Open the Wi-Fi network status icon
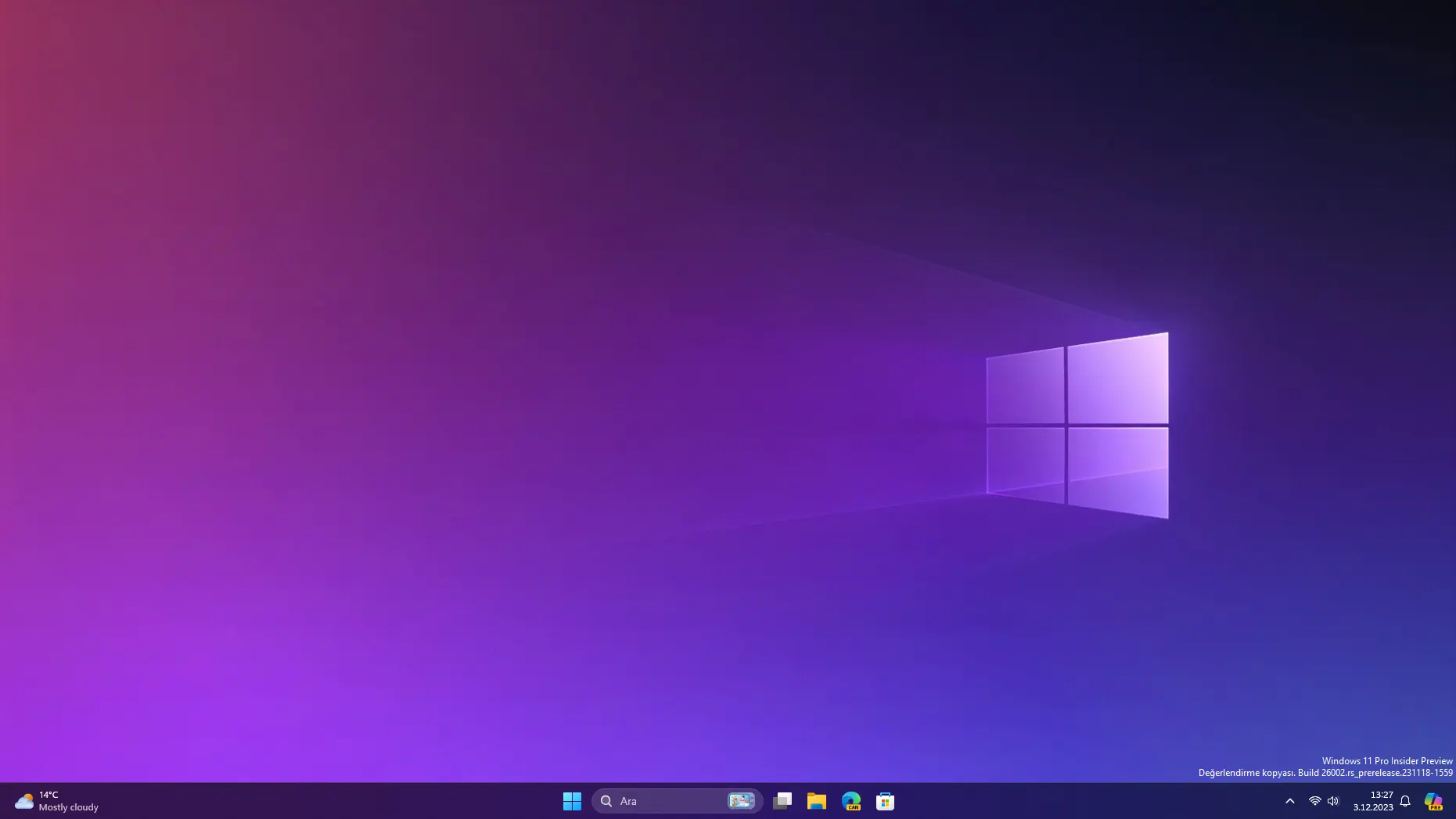Screen dimensions: 1456x819 pos(1315,801)
